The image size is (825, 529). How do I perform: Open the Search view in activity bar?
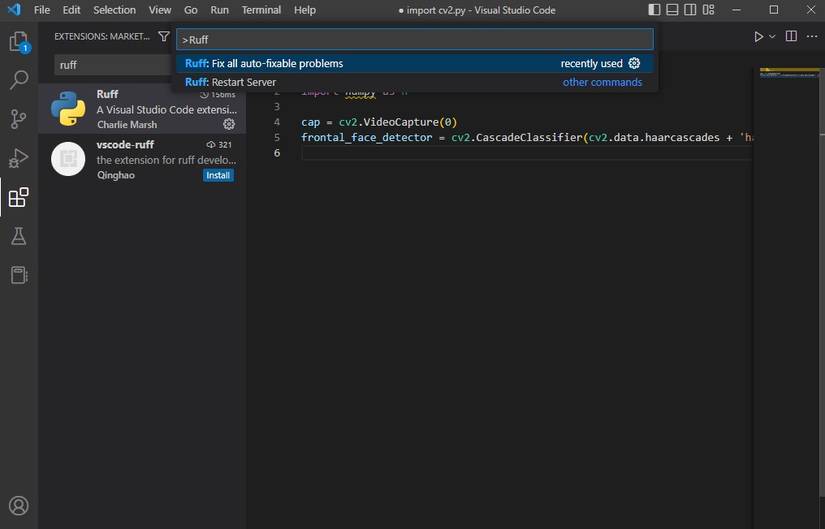click(18, 80)
